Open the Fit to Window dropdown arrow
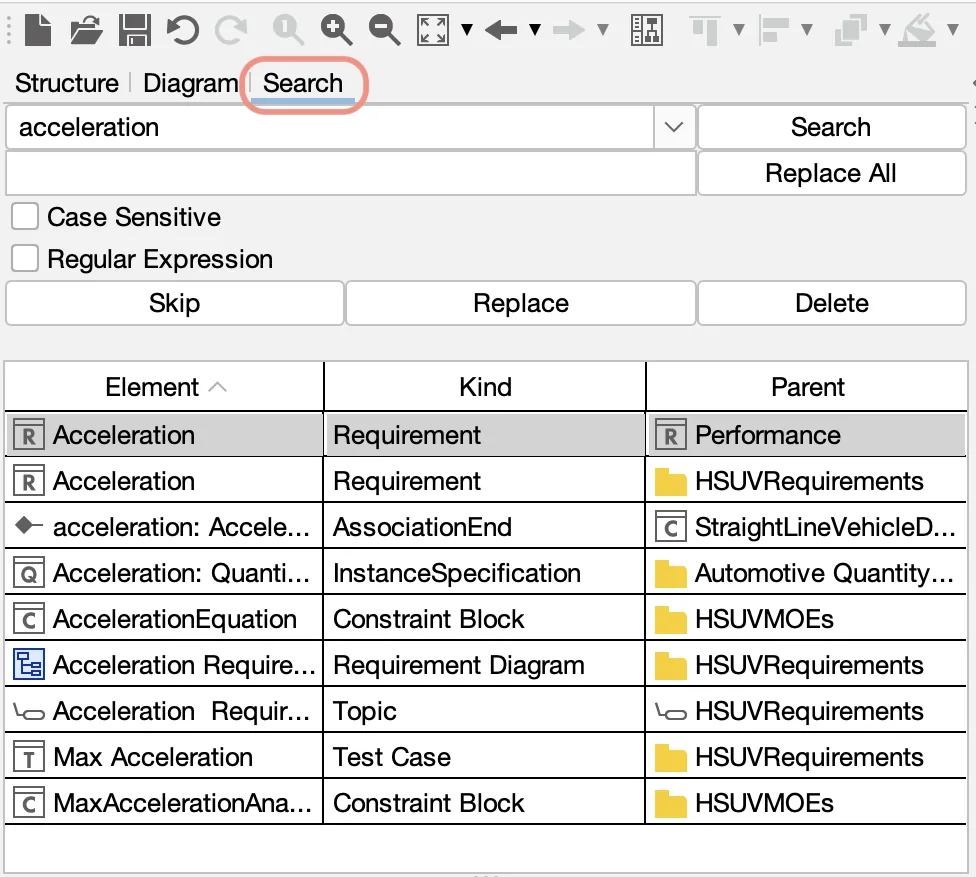 coord(467,29)
